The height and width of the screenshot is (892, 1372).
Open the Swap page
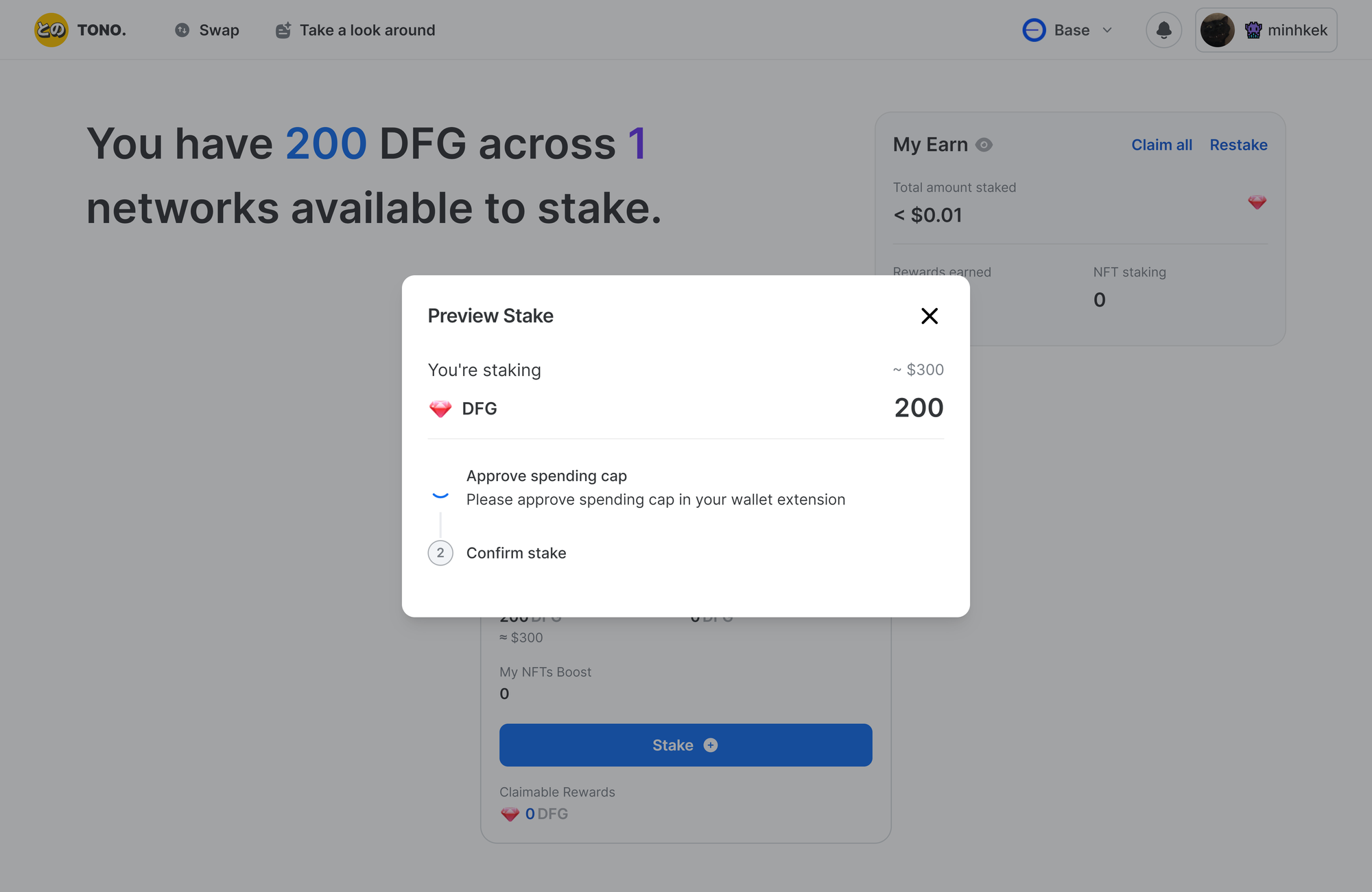coord(207,30)
